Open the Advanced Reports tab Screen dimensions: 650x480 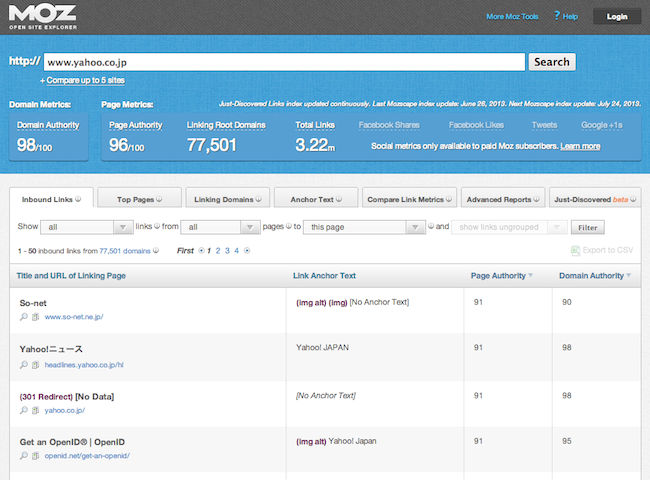click(x=503, y=199)
